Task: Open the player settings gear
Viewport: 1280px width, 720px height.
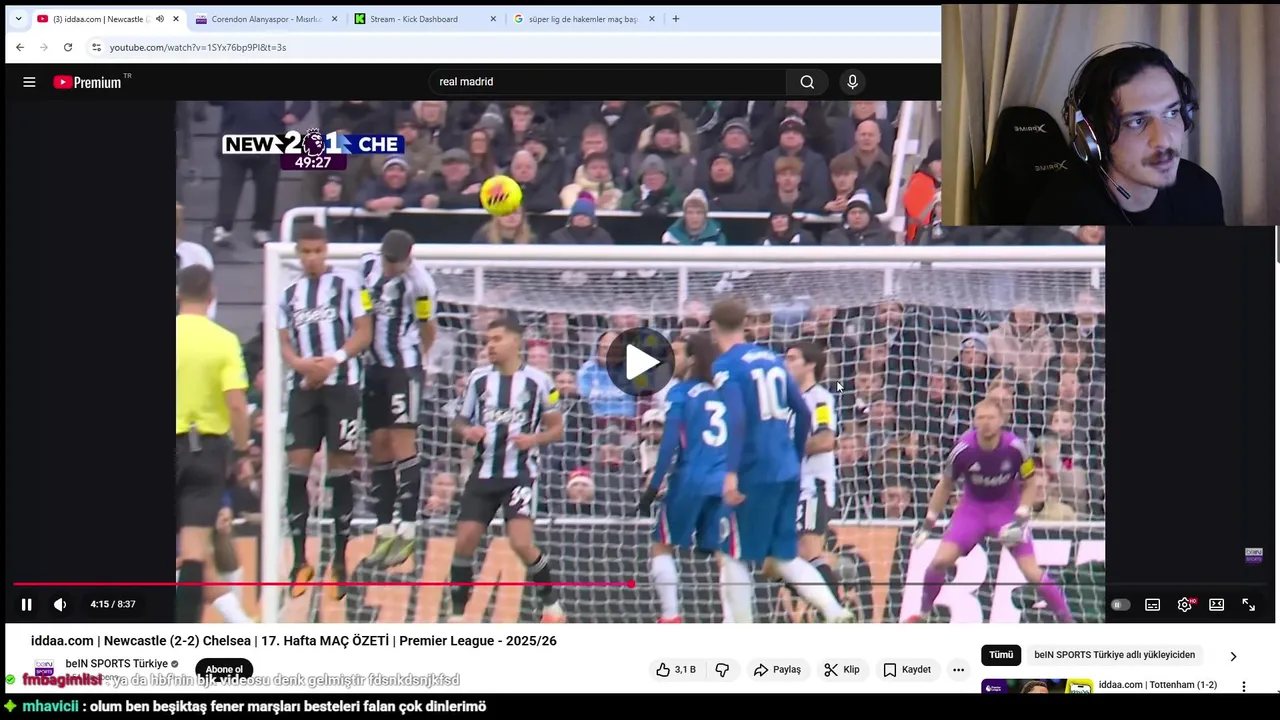Action: 1185,604
